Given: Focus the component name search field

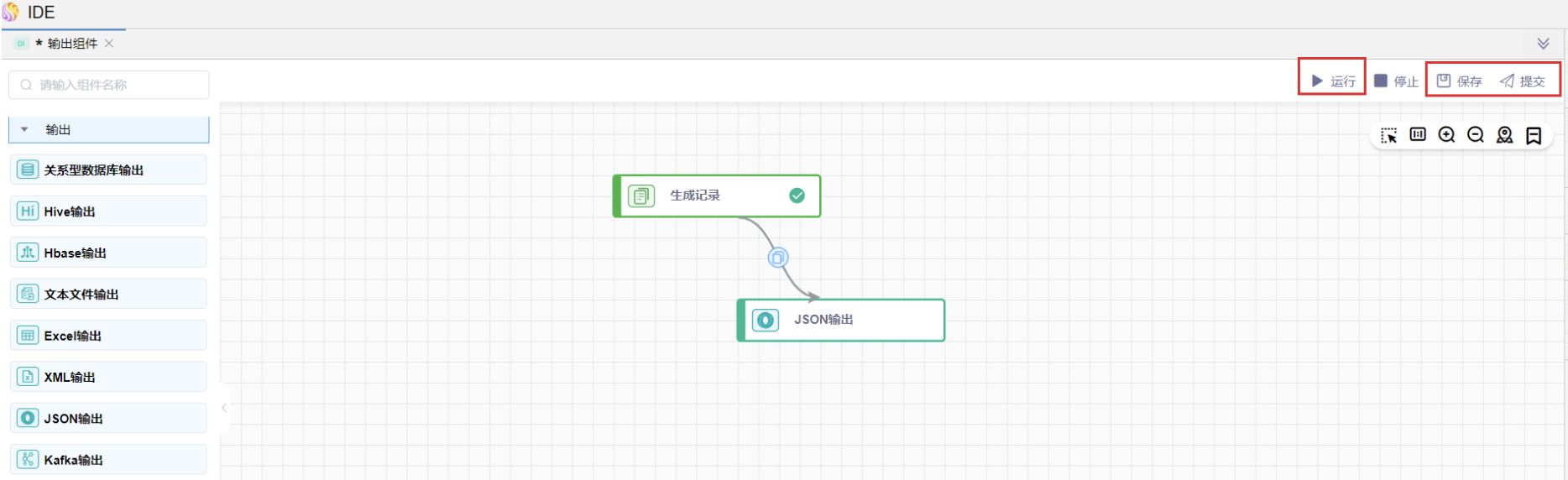Looking at the screenshot, I should pos(109,85).
